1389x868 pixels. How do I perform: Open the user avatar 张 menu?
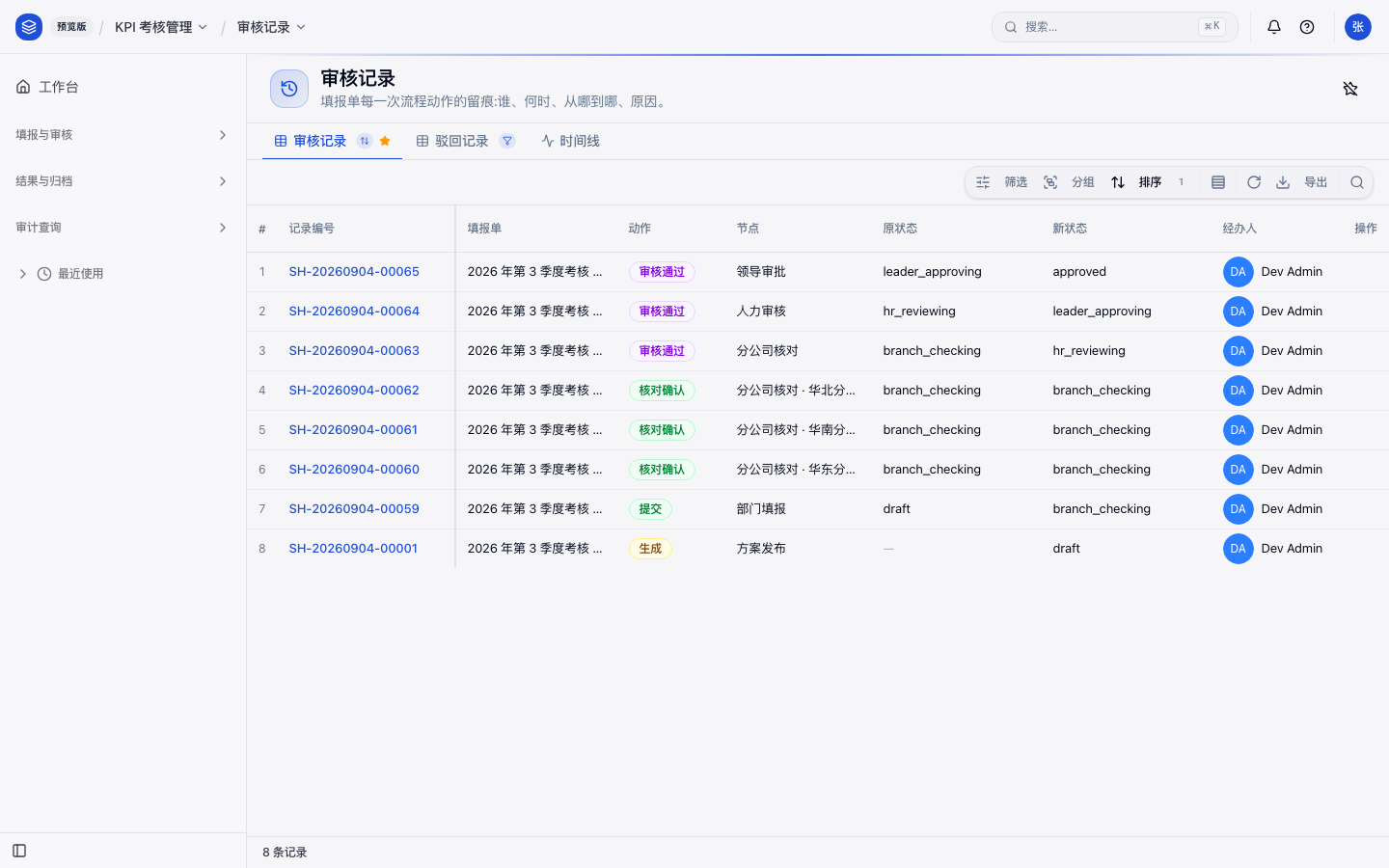[x=1358, y=27]
